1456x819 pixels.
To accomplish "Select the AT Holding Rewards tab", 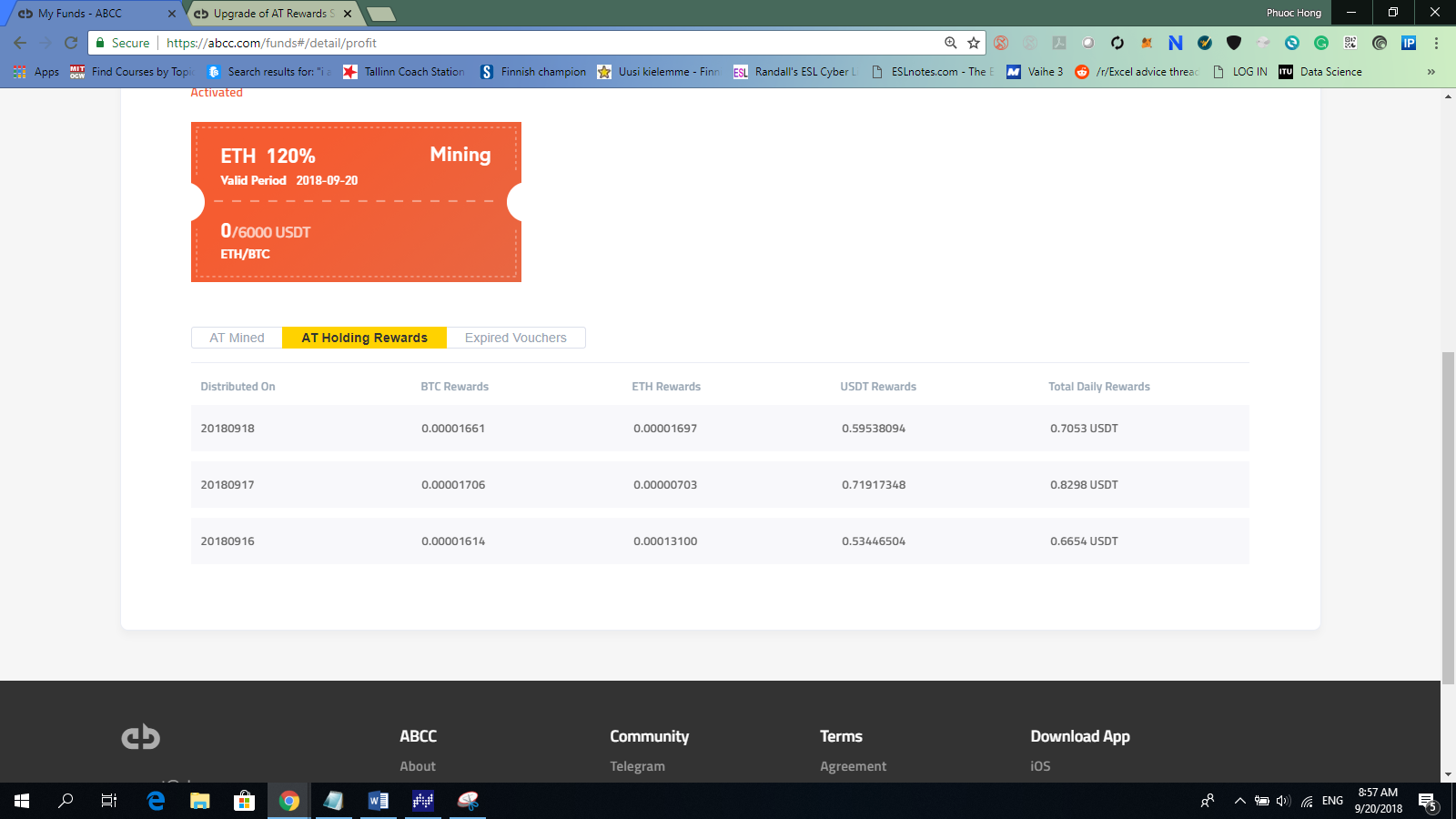I will (364, 338).
